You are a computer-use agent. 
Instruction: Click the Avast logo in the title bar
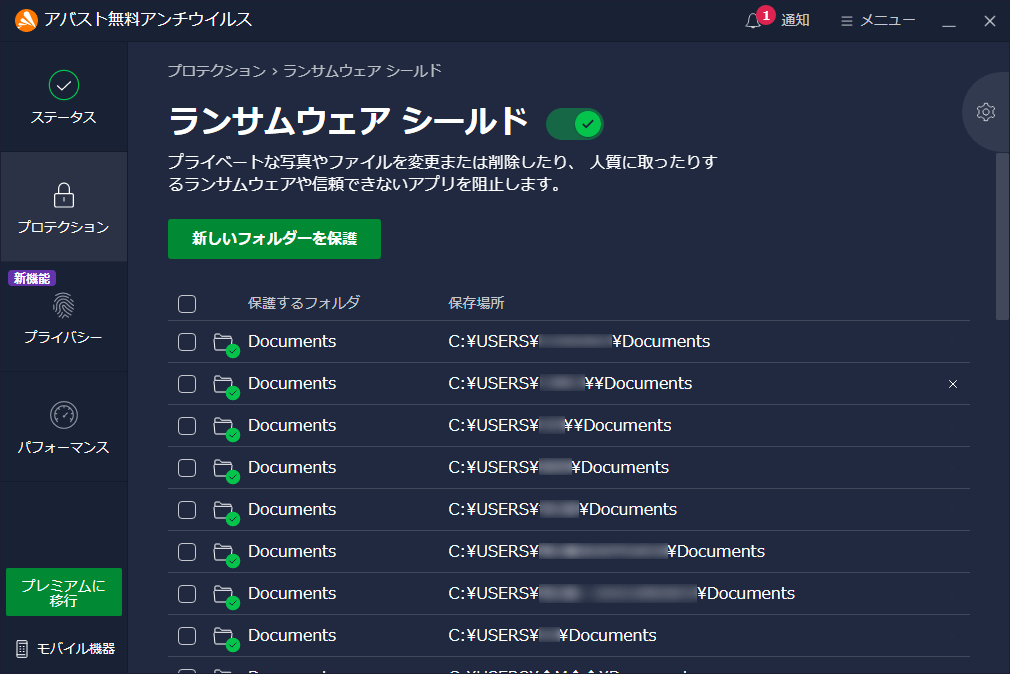pos(26,20)
